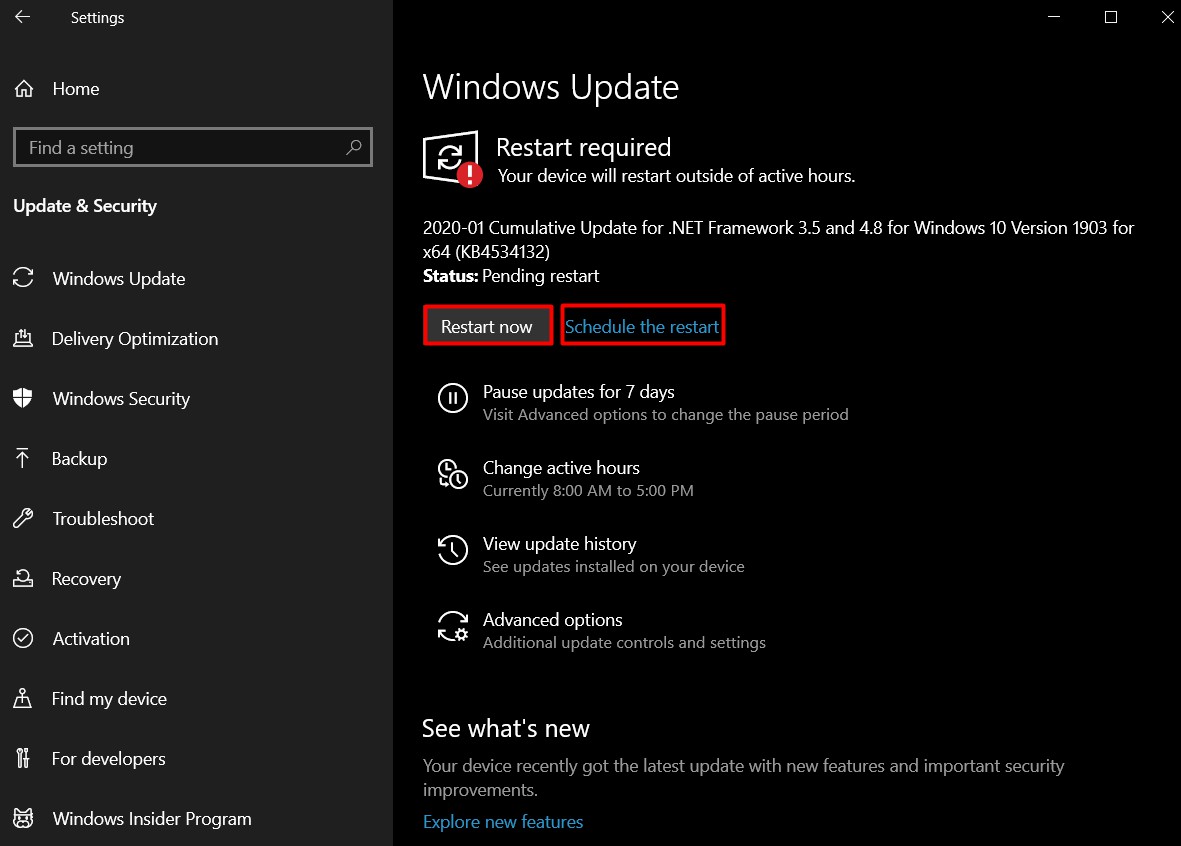Open For developers settings

coord(108,759)
